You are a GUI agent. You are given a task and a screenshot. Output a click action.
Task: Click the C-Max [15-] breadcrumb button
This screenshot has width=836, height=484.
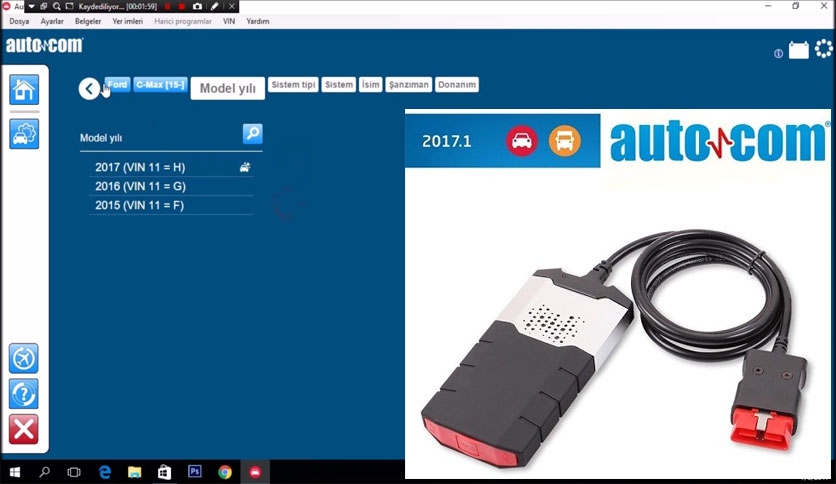[x=160, y=84]
